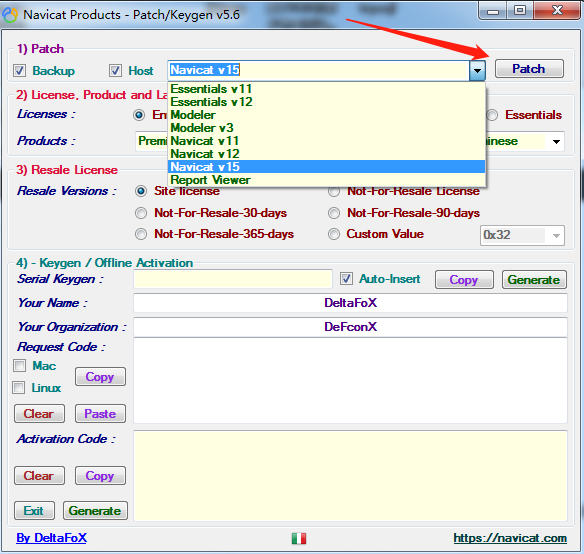Click the Patch button
Image resolution: width=584 pixels, height=554 pixels.
tap(529, 69)
